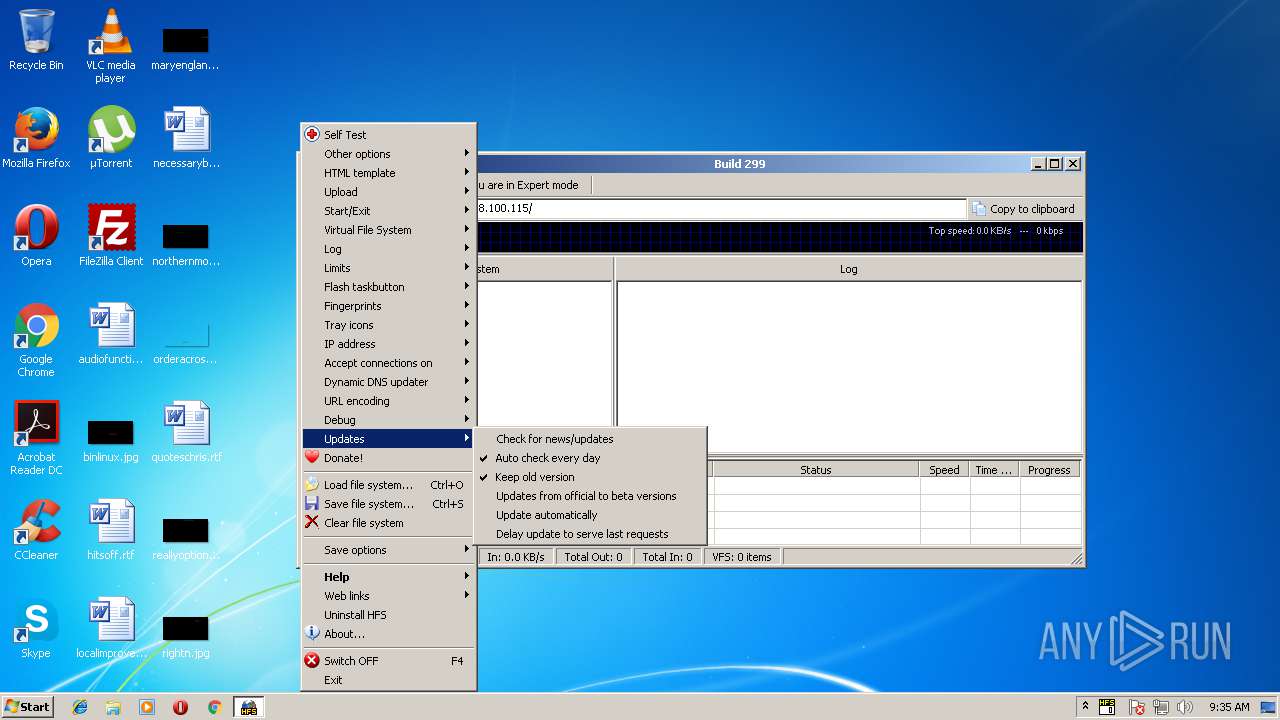Click the Status column header
Screen dimensions: 1280x720
pyautogui.click(x=815, y=470)
